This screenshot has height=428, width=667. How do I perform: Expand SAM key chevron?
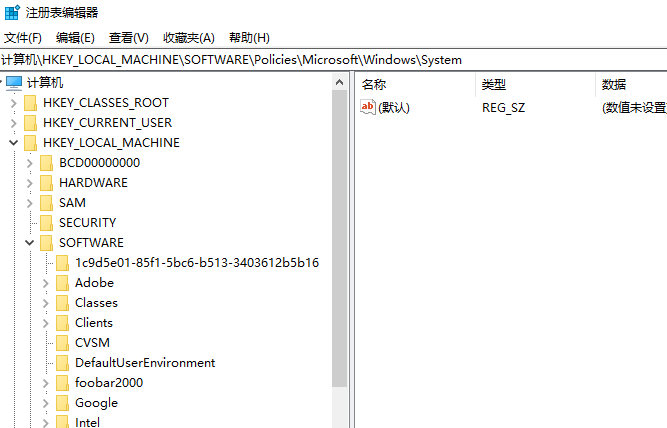click(29, 203)
